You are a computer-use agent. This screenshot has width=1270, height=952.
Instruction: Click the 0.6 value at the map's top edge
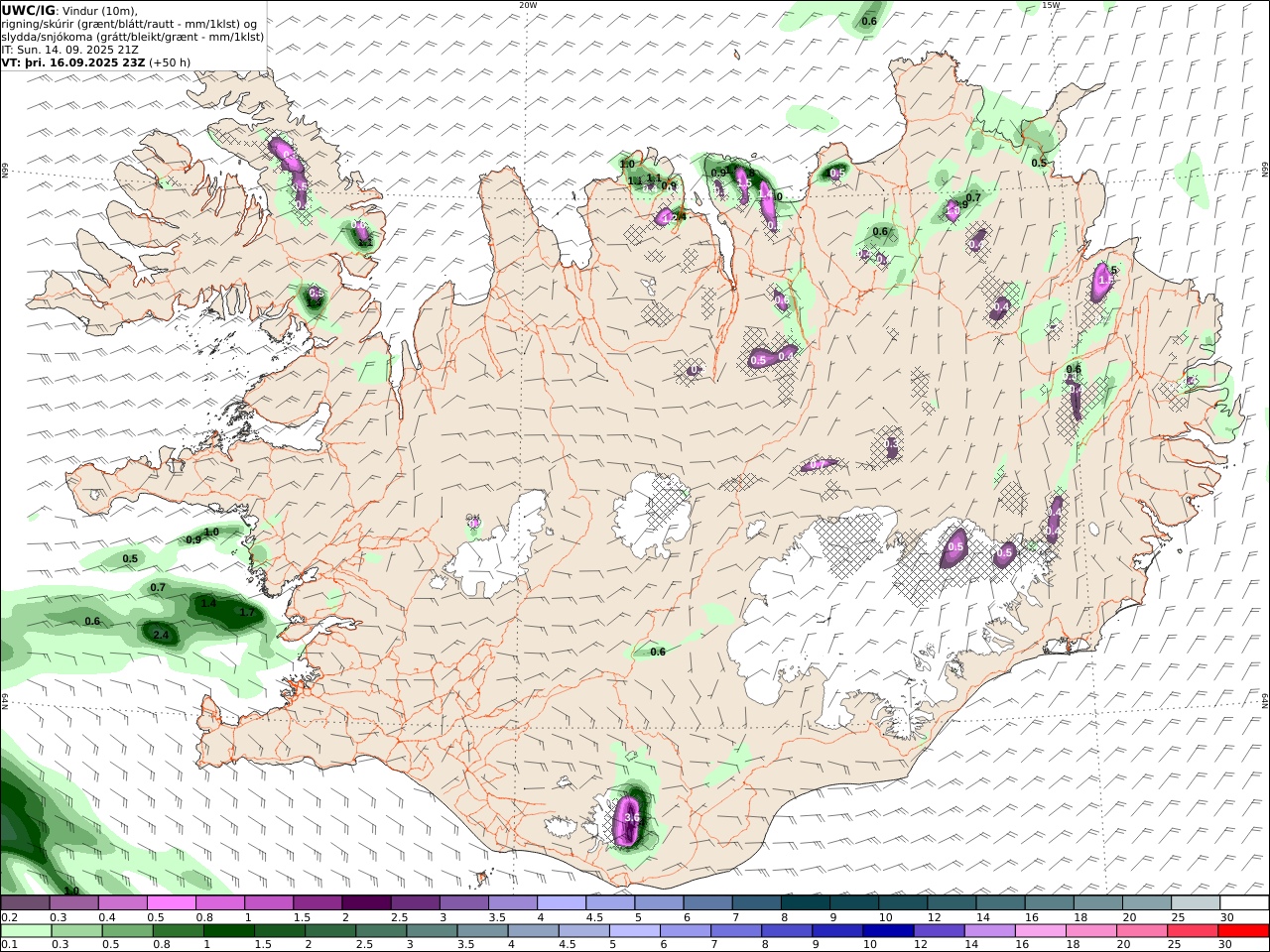(x=869, y=21)
